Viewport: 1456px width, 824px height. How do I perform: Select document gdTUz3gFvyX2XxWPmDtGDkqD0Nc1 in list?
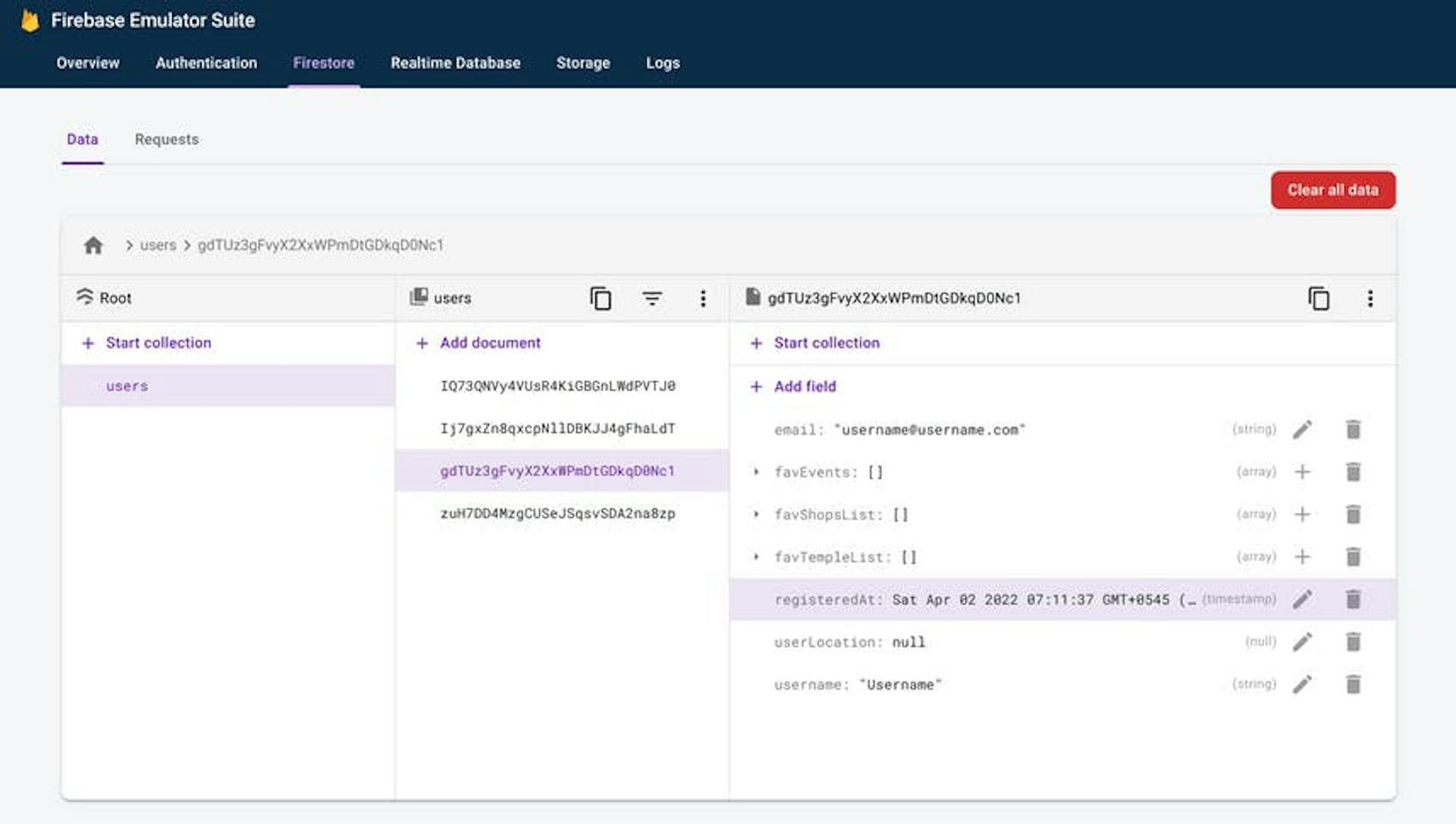coord(562,471)
